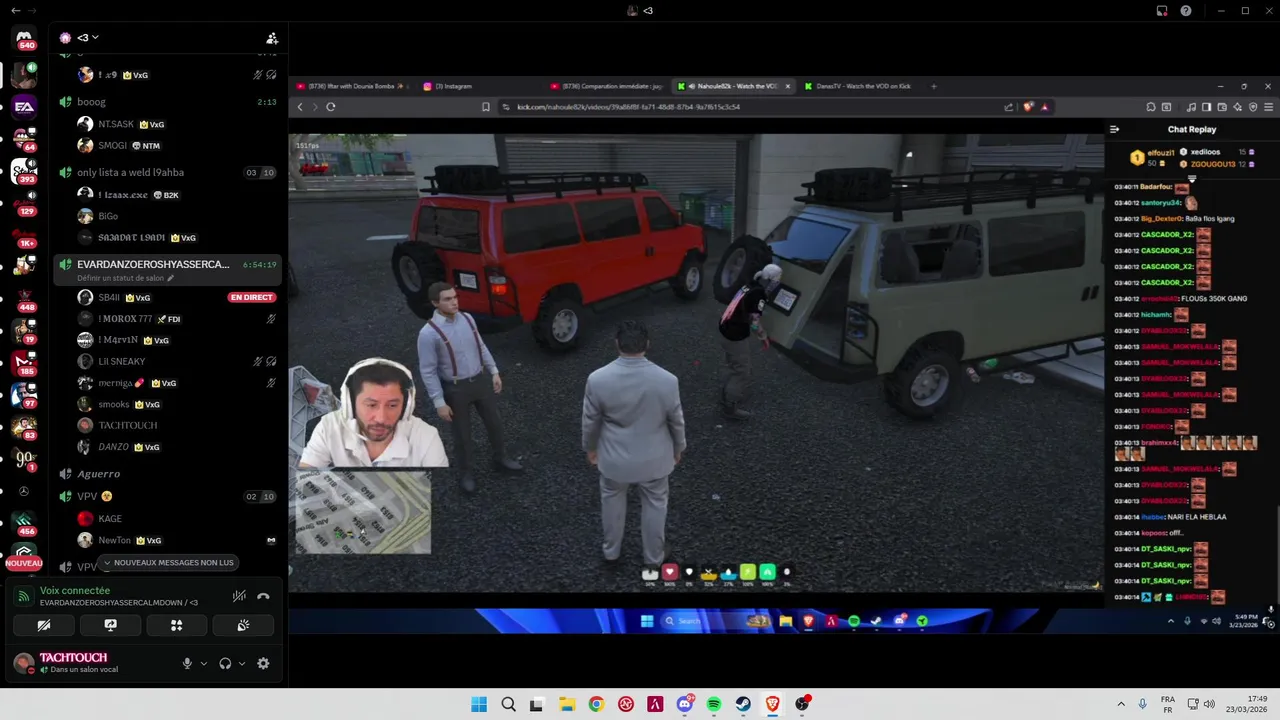The width and height of the screenshot is (1280, 720).
Task: Open the soundboard
Action: coord(242,625)
